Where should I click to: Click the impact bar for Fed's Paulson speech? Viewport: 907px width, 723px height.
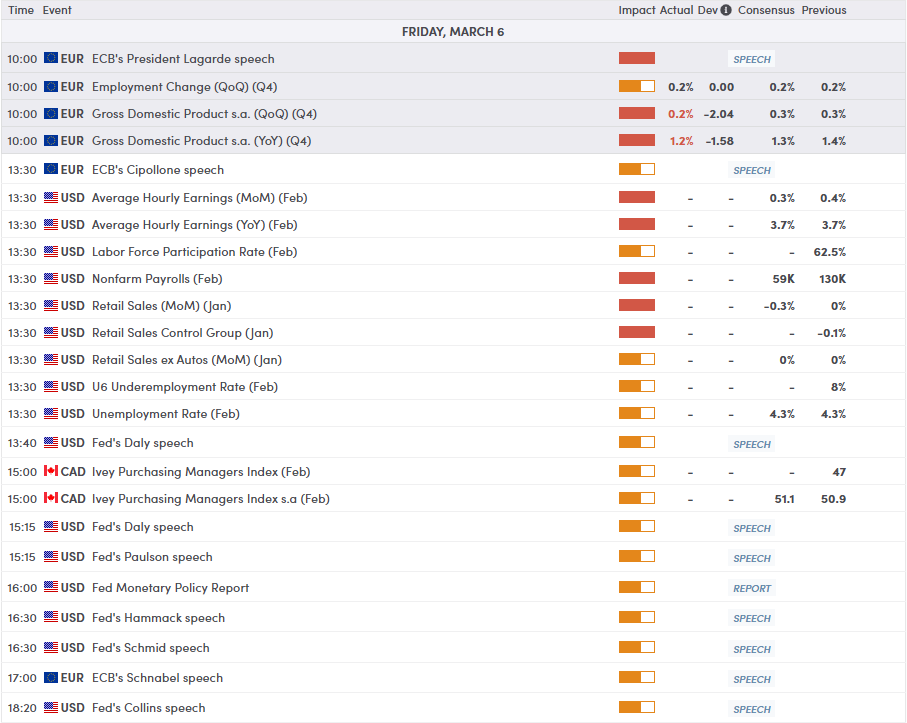[x=637, y=556]
